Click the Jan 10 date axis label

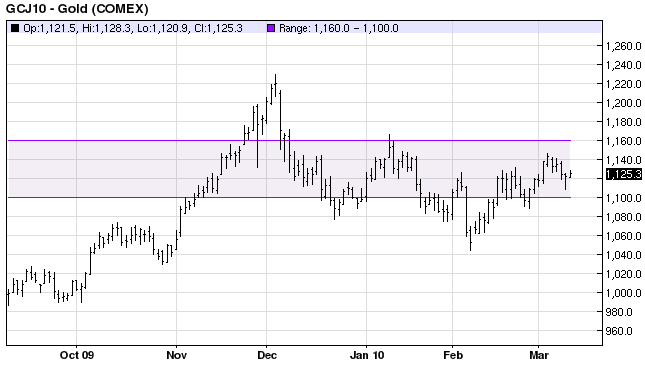[x=367, y=355]
